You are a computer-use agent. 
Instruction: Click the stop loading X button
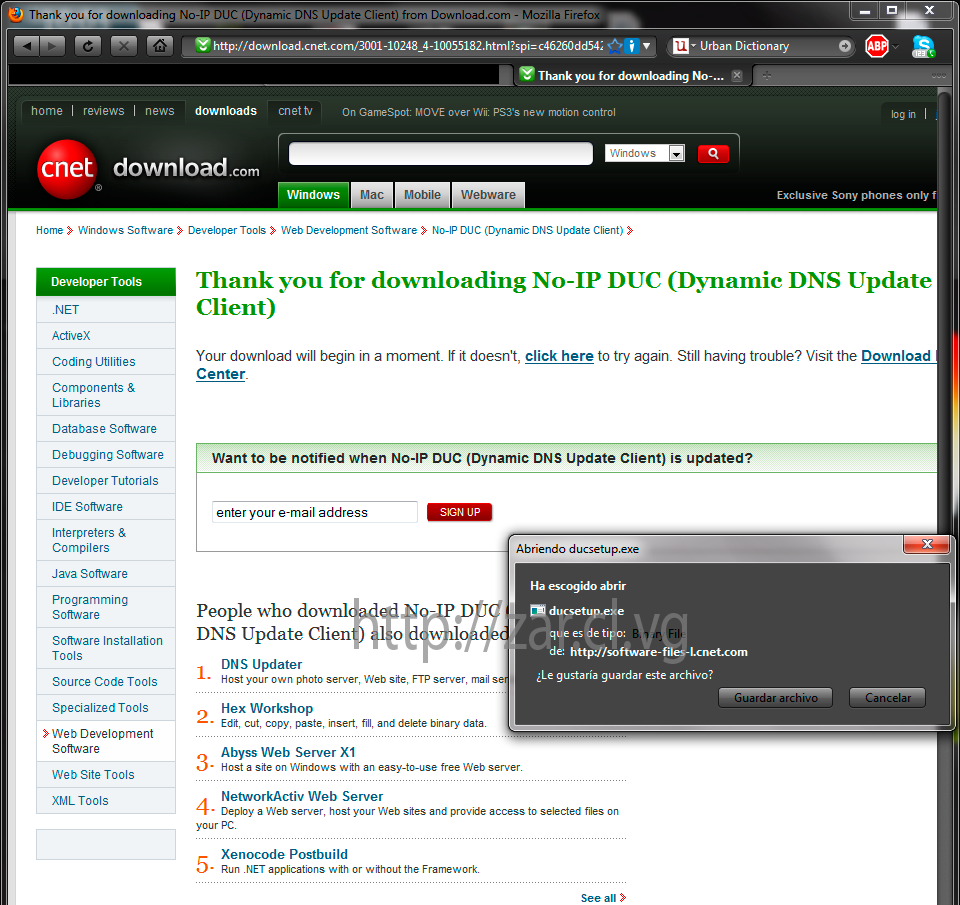(124, 46)
